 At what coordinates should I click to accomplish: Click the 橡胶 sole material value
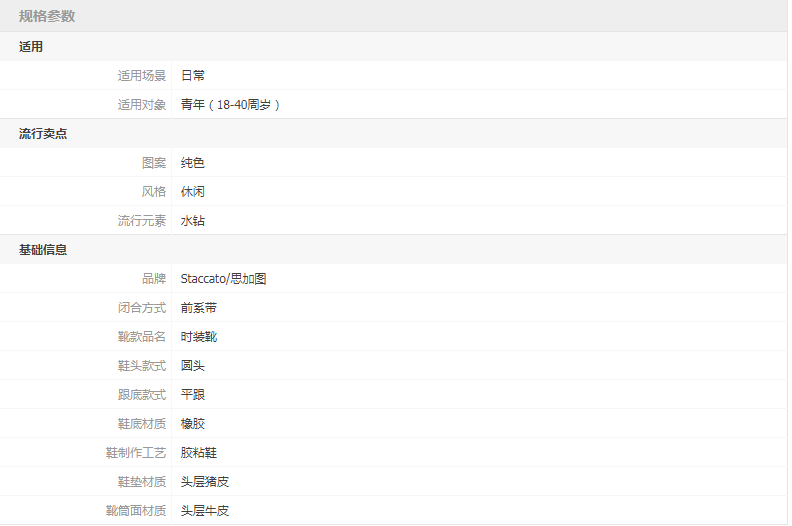point(193,424)
